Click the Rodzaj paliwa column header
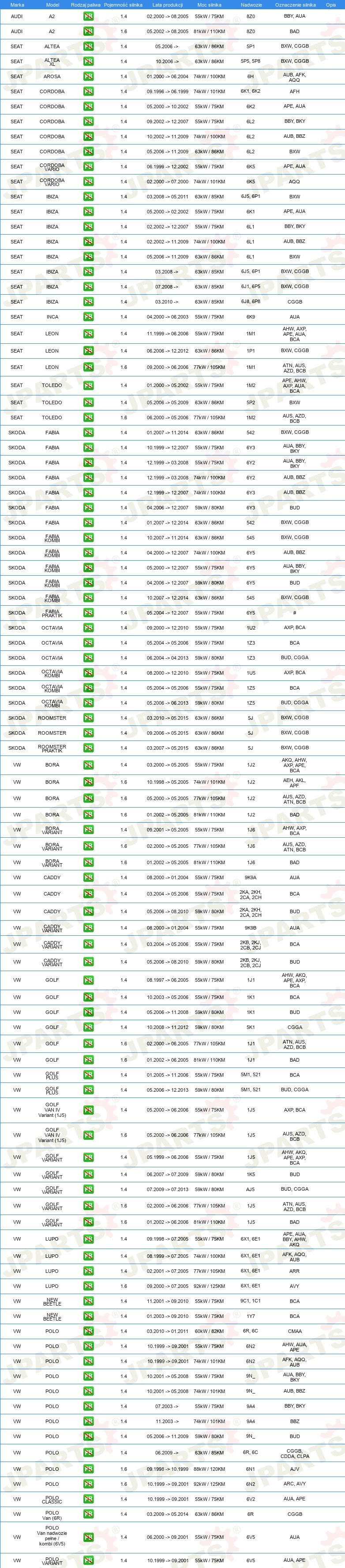The image size is (345, 1568). coord(86,4)
